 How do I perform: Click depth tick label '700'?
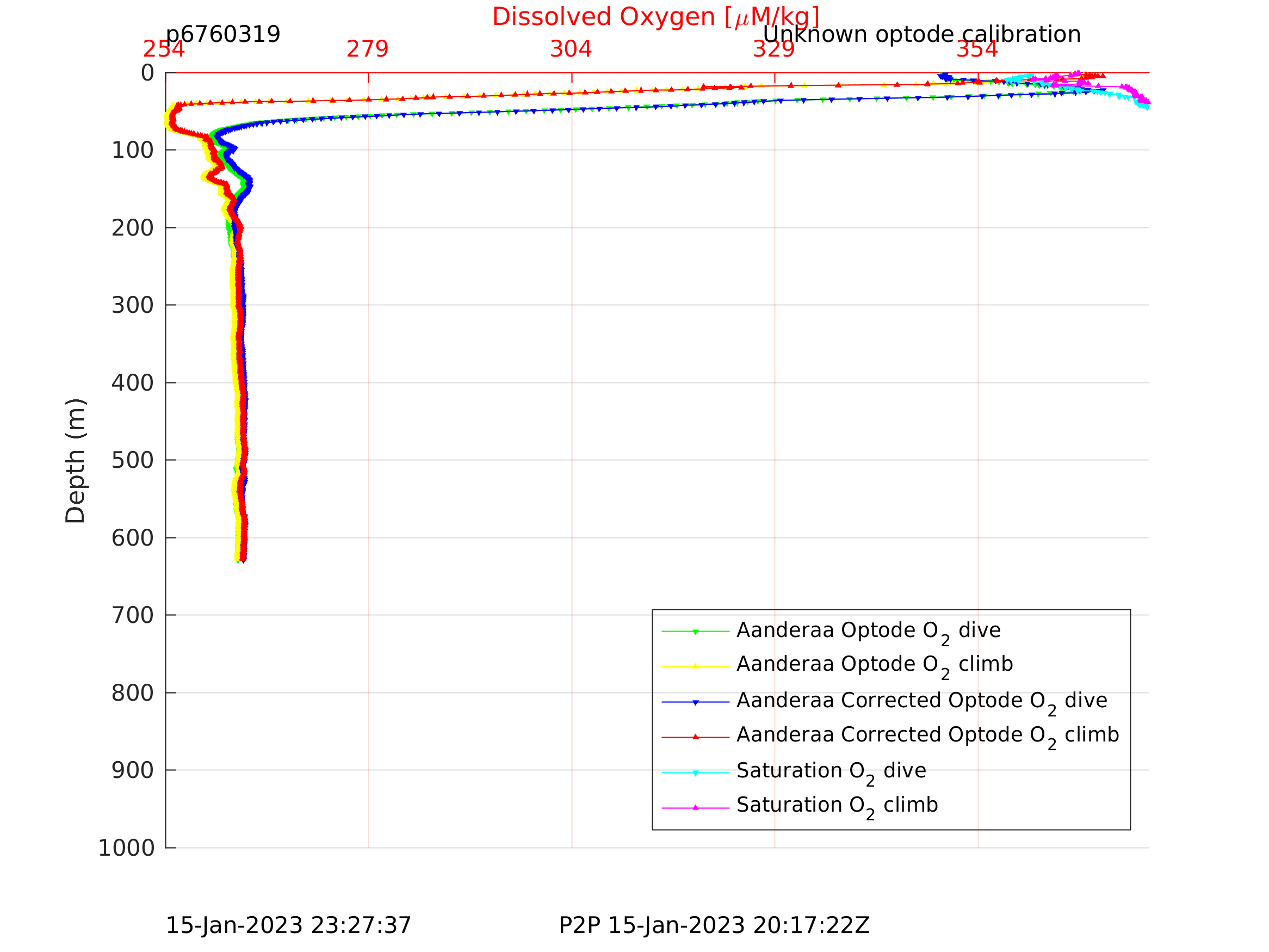pyautogui.click(x=133, y=615)
